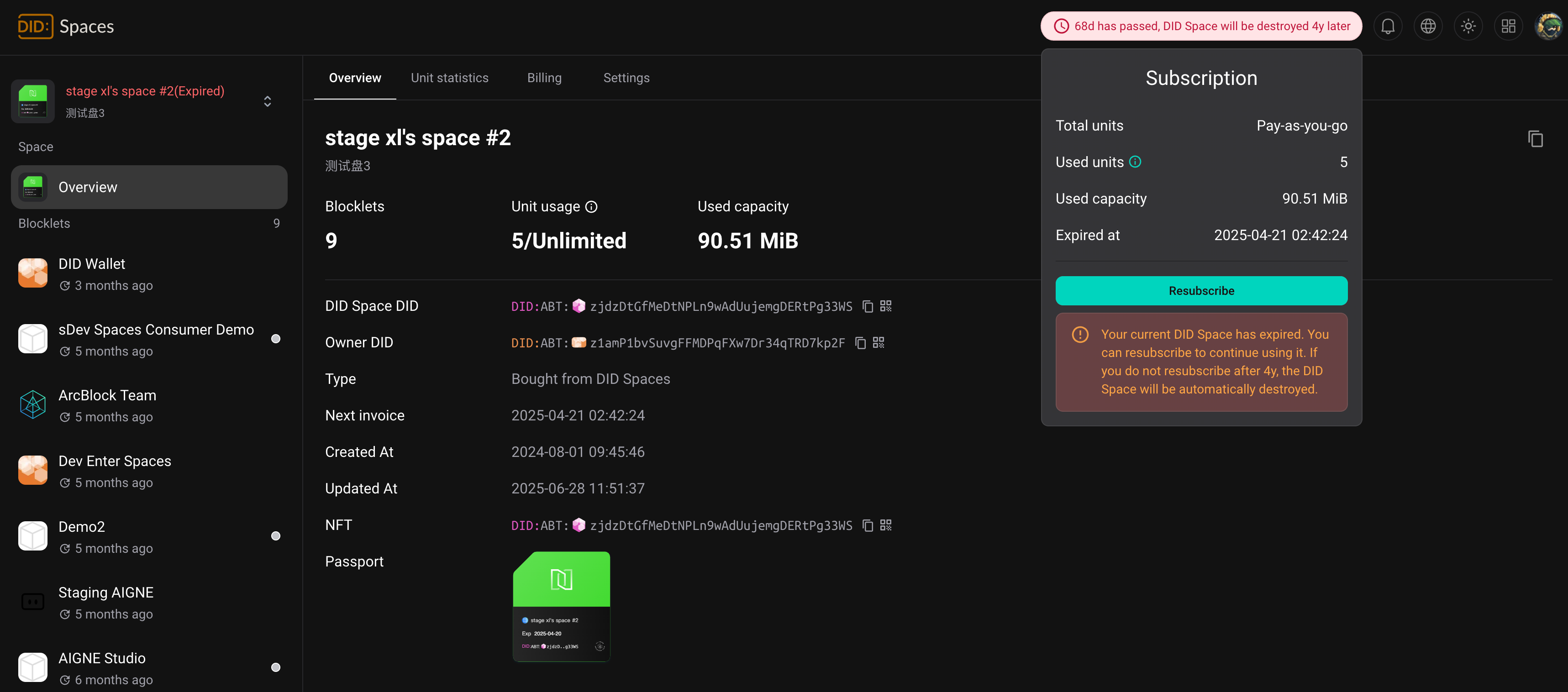Click status dot next to Demo2
The width and height of the screenshot is (1568, 692).
pos(276,536)
